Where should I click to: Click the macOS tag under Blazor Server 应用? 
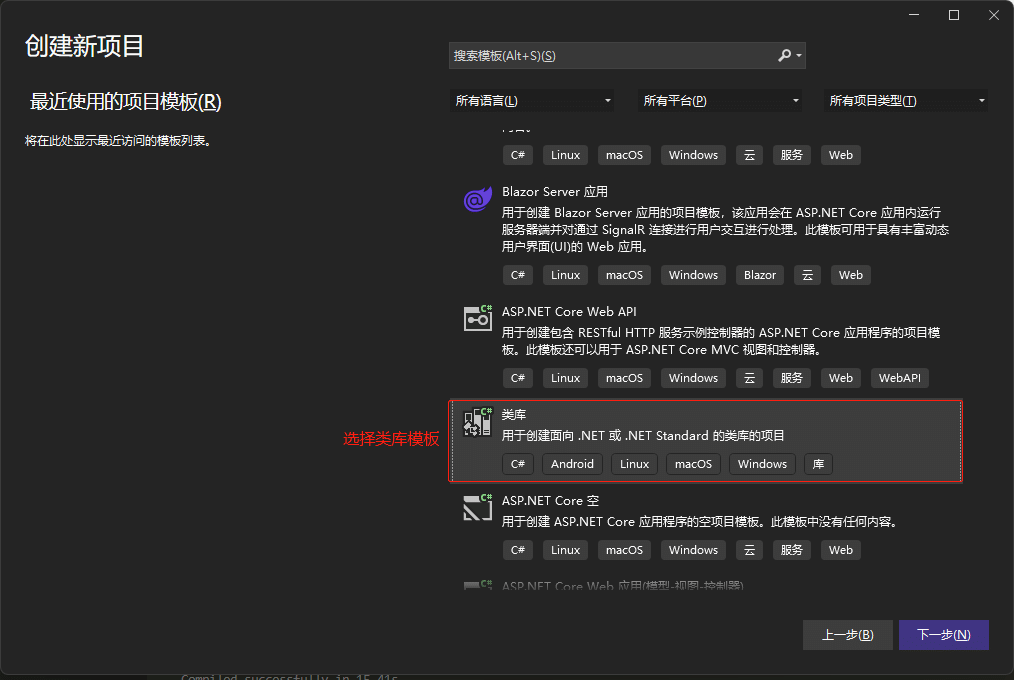pyautogui.click(x=624, y=275)
